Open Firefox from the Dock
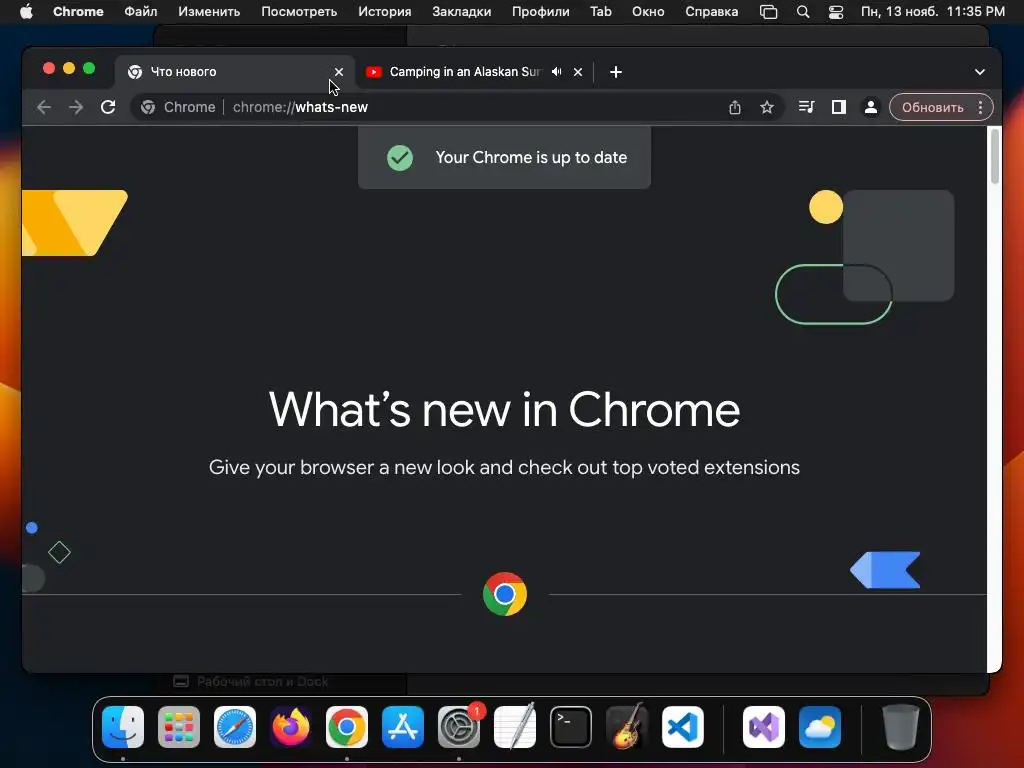 click(x=291, y=727)
